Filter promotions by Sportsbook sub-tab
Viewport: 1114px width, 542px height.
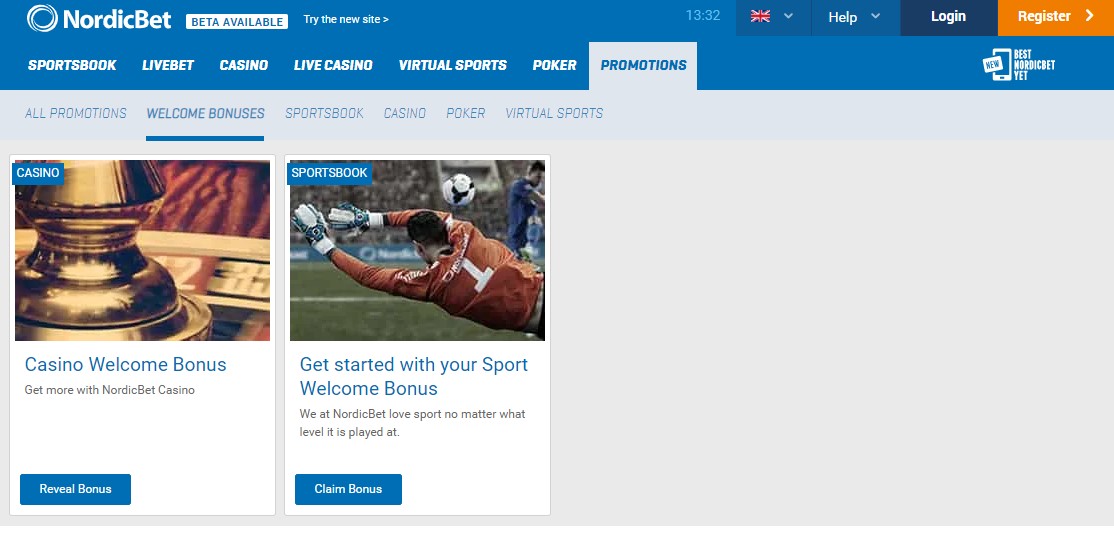[x=324, y=113]
